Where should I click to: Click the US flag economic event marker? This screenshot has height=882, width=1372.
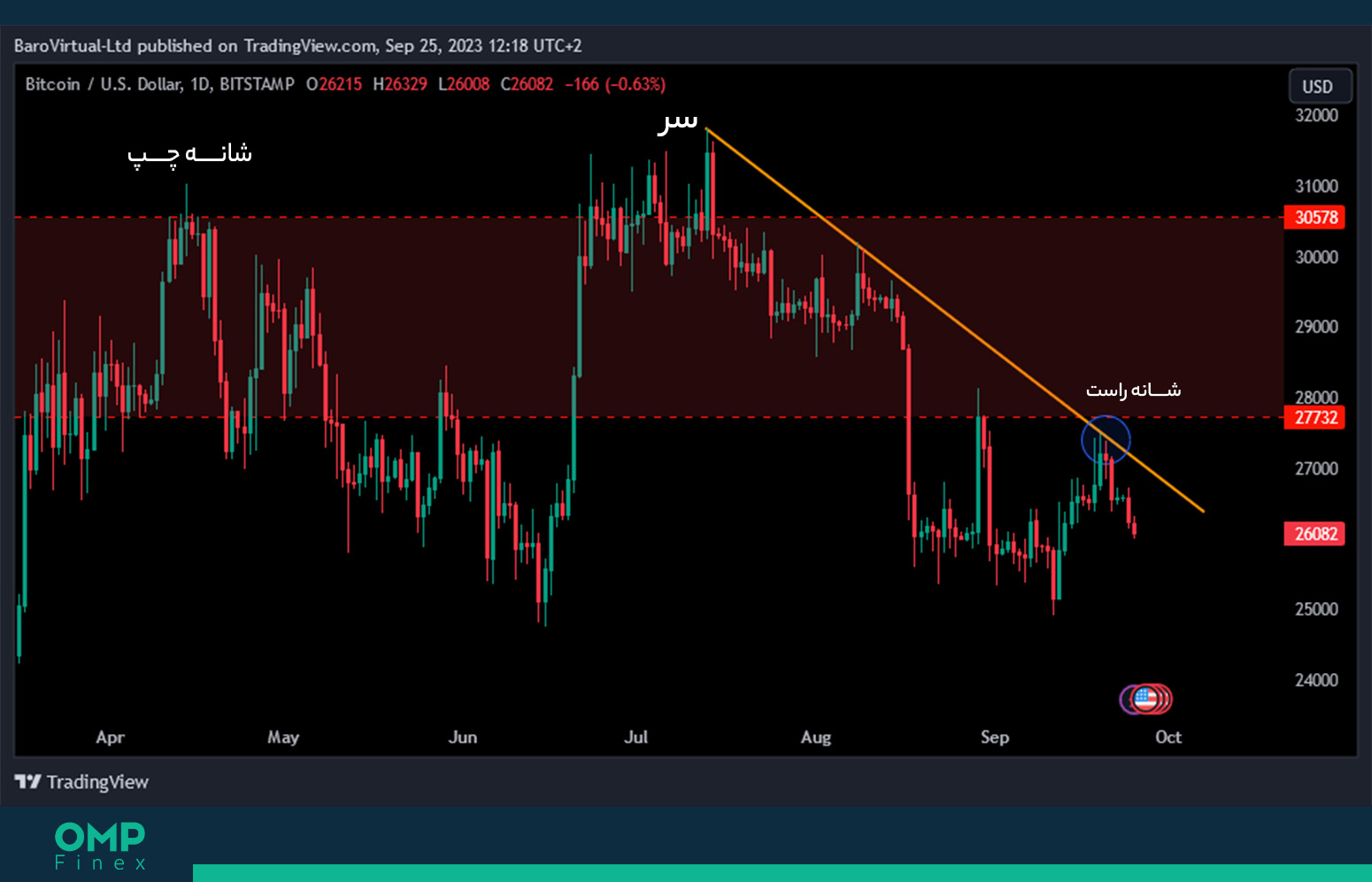pyautogui.click(x=1146, y=699)
